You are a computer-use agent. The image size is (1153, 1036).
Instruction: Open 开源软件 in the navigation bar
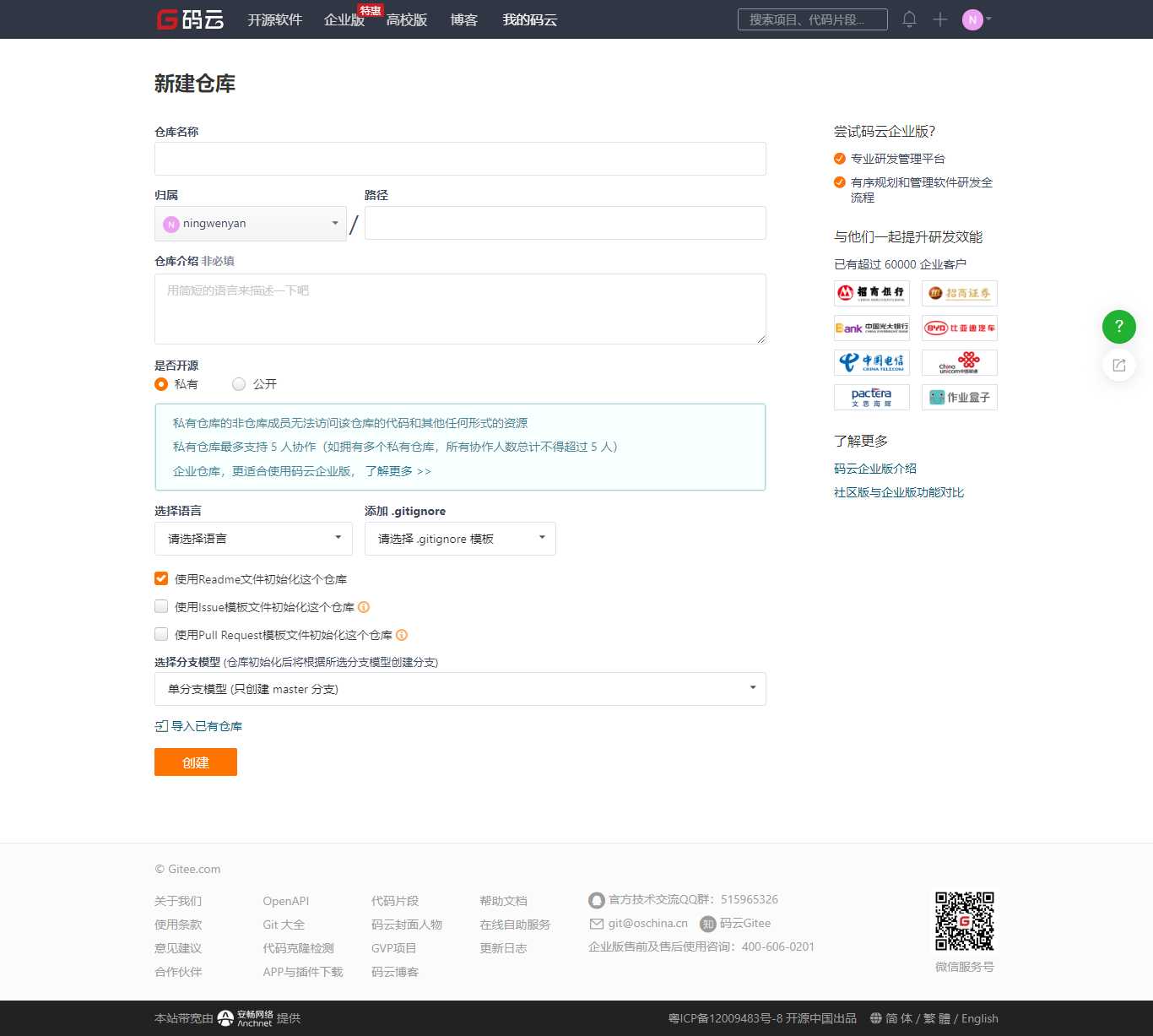(274, 19)
